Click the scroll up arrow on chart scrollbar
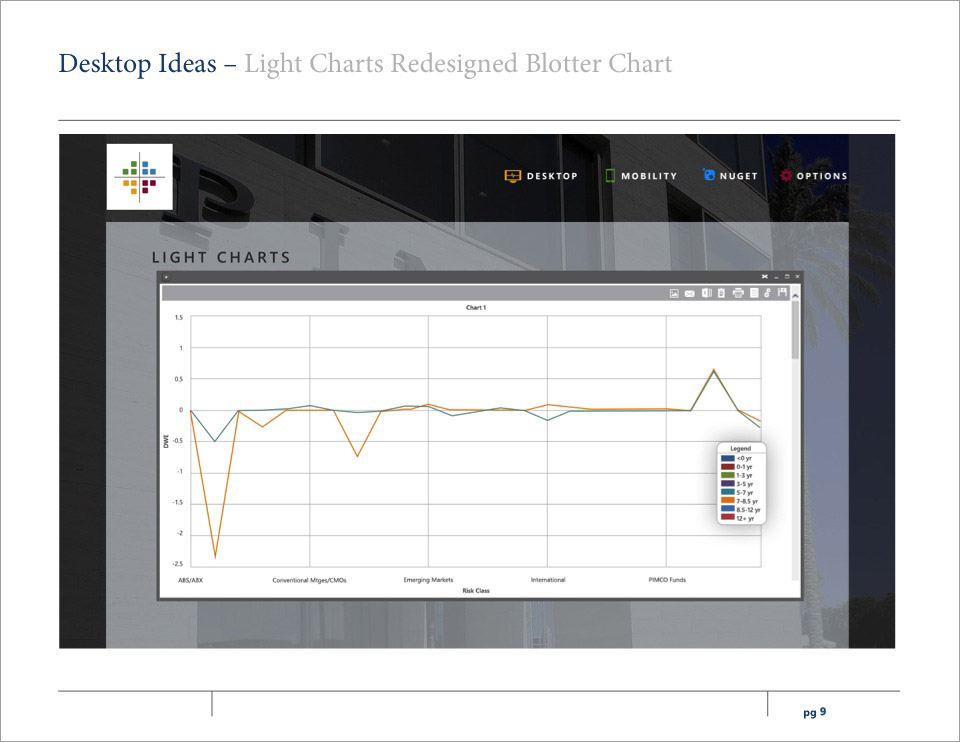The width and height of the screenshot is (960, 742). (x=795, y=294)
